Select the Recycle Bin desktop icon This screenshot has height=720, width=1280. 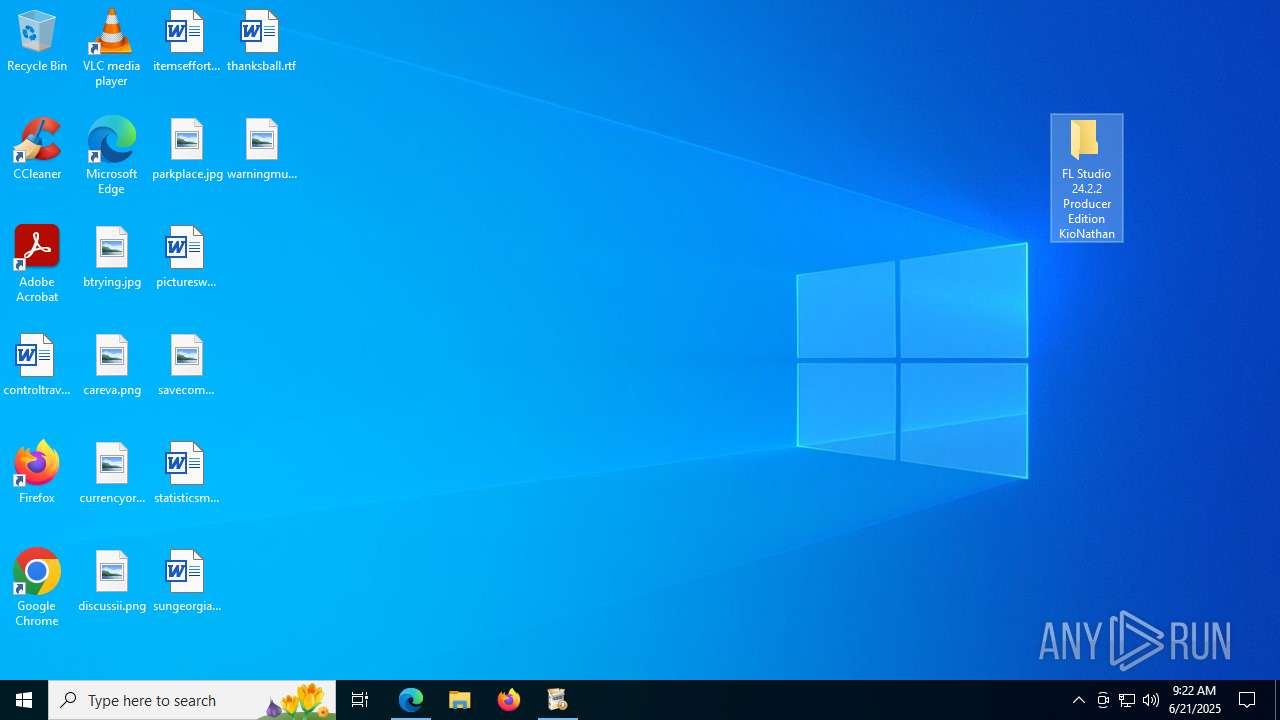pyautogui.click(x=37, y=42)
